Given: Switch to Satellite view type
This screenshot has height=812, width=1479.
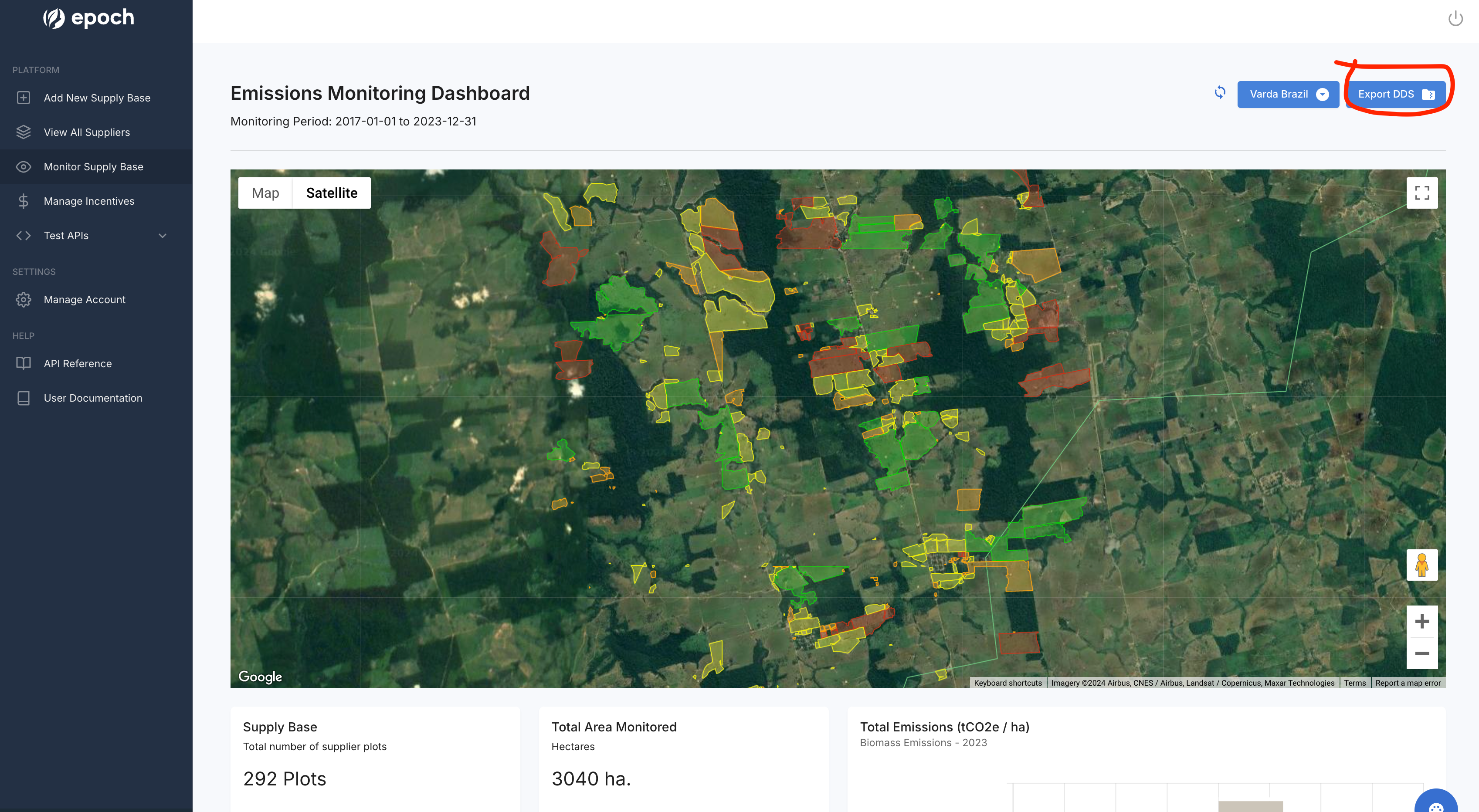Looking at the screenshot, I should [331, 193].
